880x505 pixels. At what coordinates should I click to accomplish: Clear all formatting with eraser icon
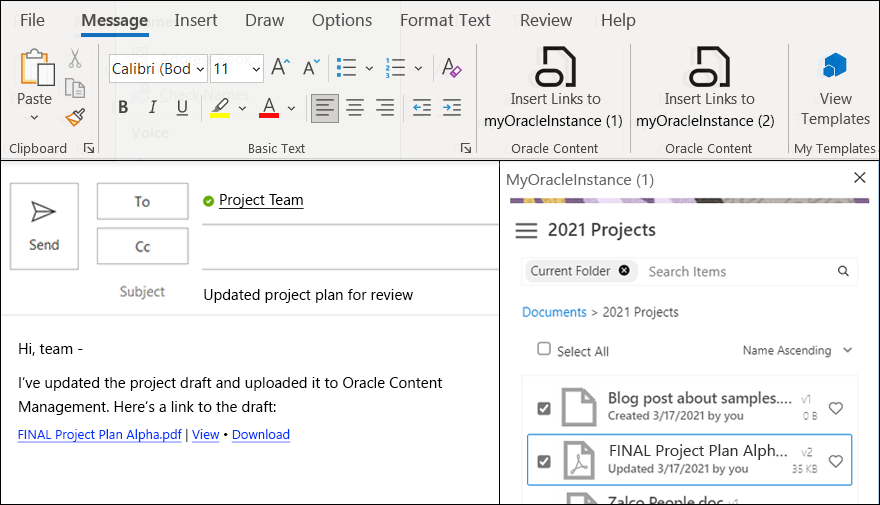[451, 68]
